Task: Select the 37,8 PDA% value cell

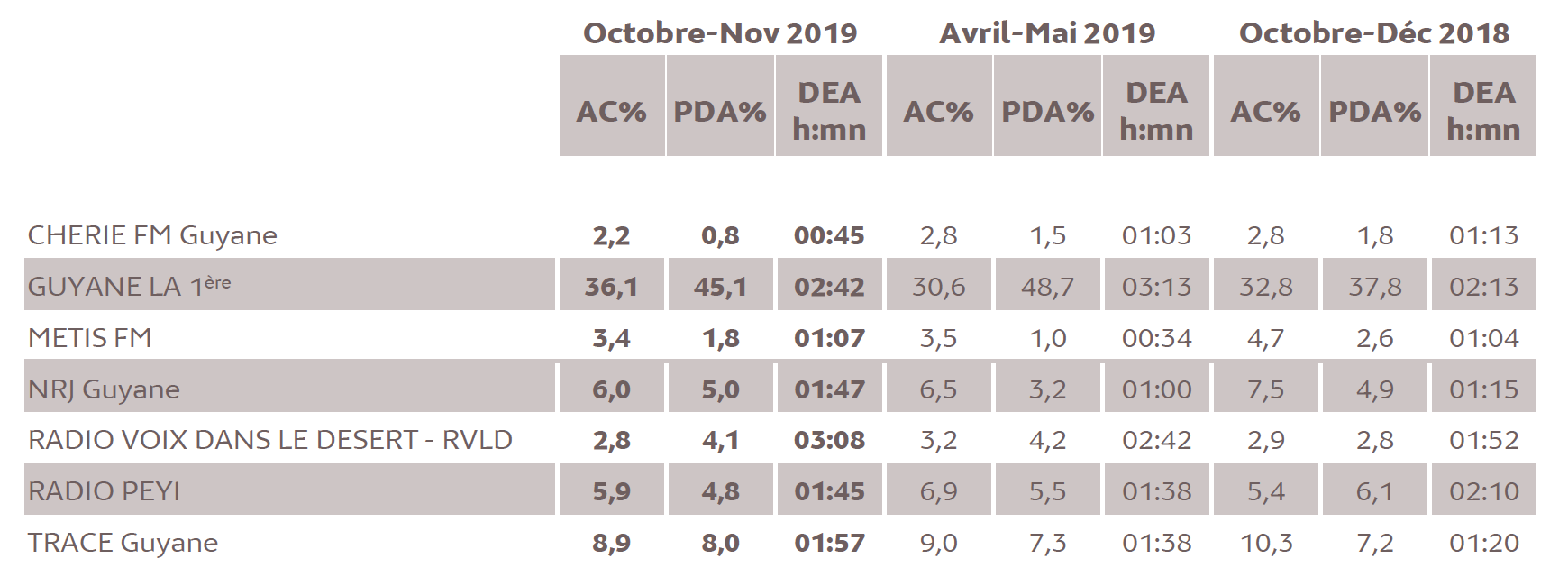Action: click(1374, 287)
